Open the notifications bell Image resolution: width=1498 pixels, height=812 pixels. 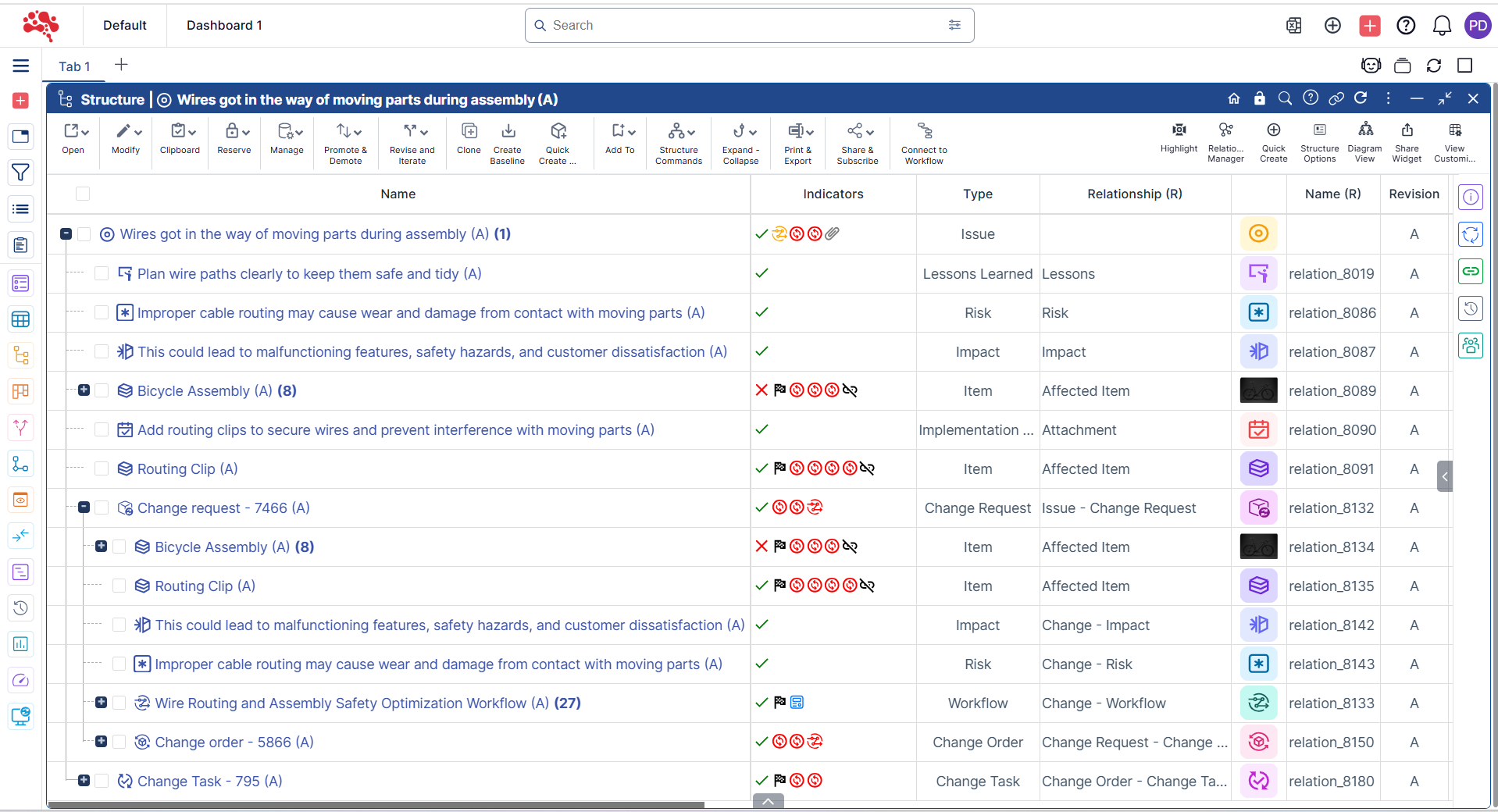click(1441, 26)
